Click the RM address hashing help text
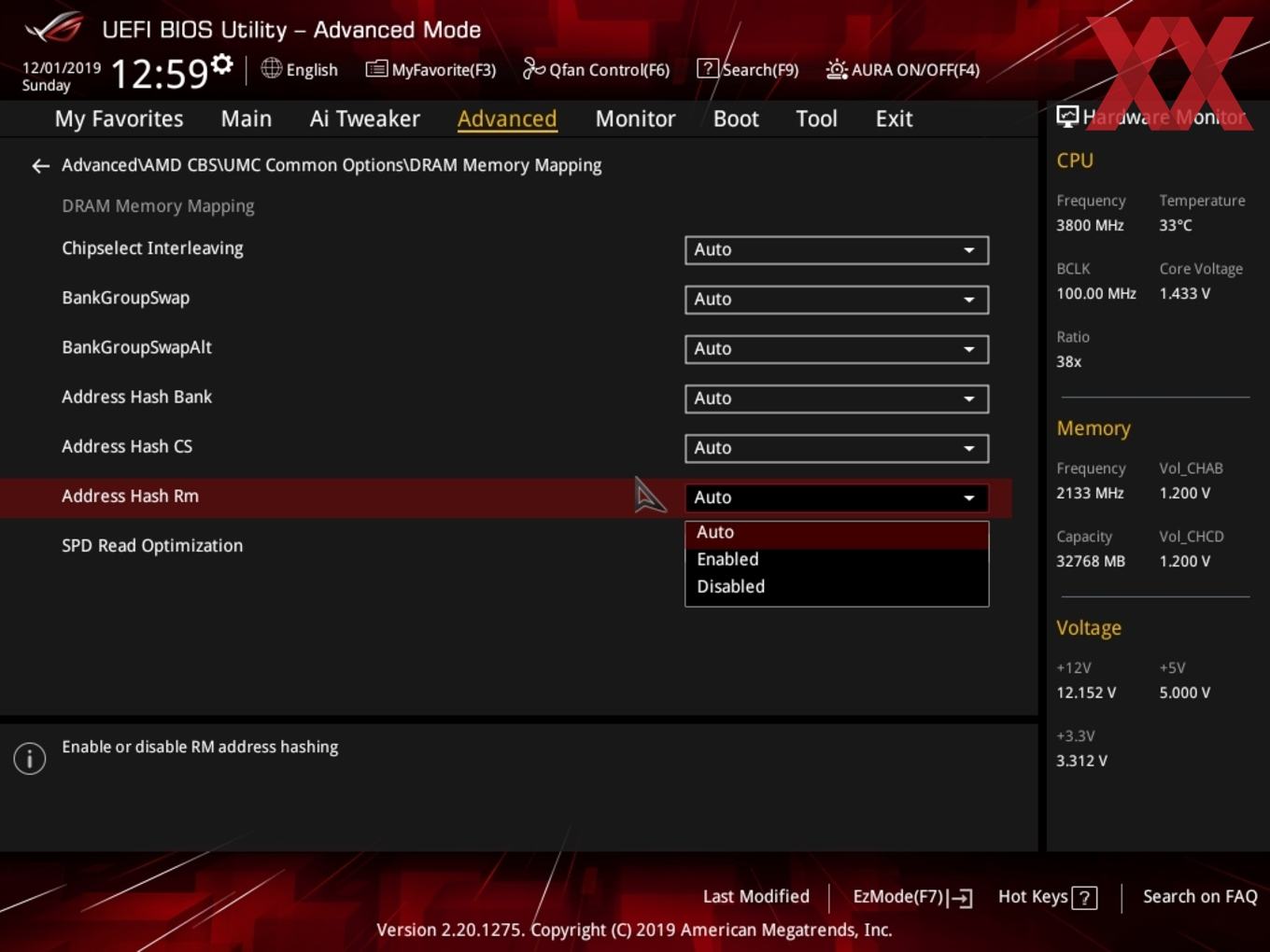The width and height of the screenshot is (1270, 952). coord(200,747)
